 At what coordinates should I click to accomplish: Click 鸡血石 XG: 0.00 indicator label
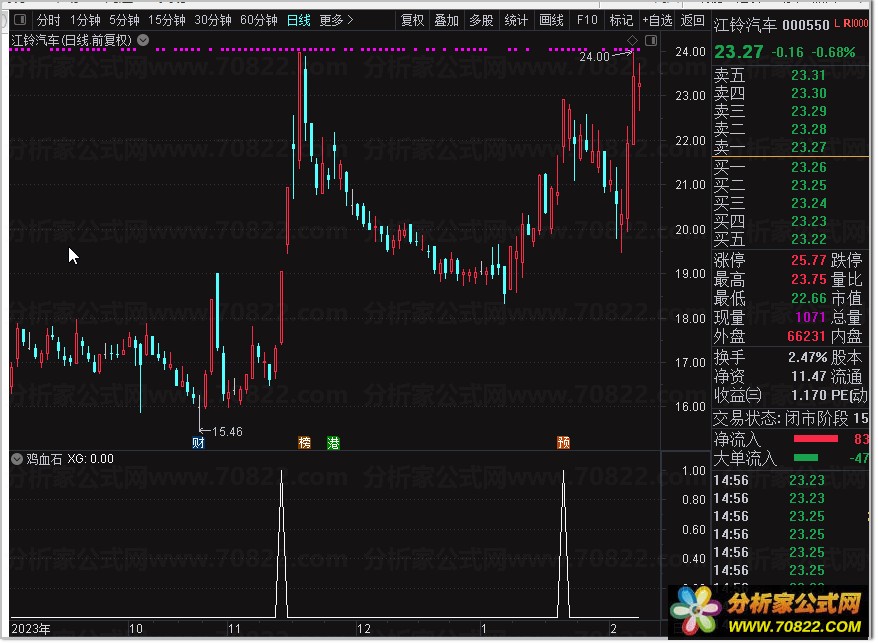[70, 459]
